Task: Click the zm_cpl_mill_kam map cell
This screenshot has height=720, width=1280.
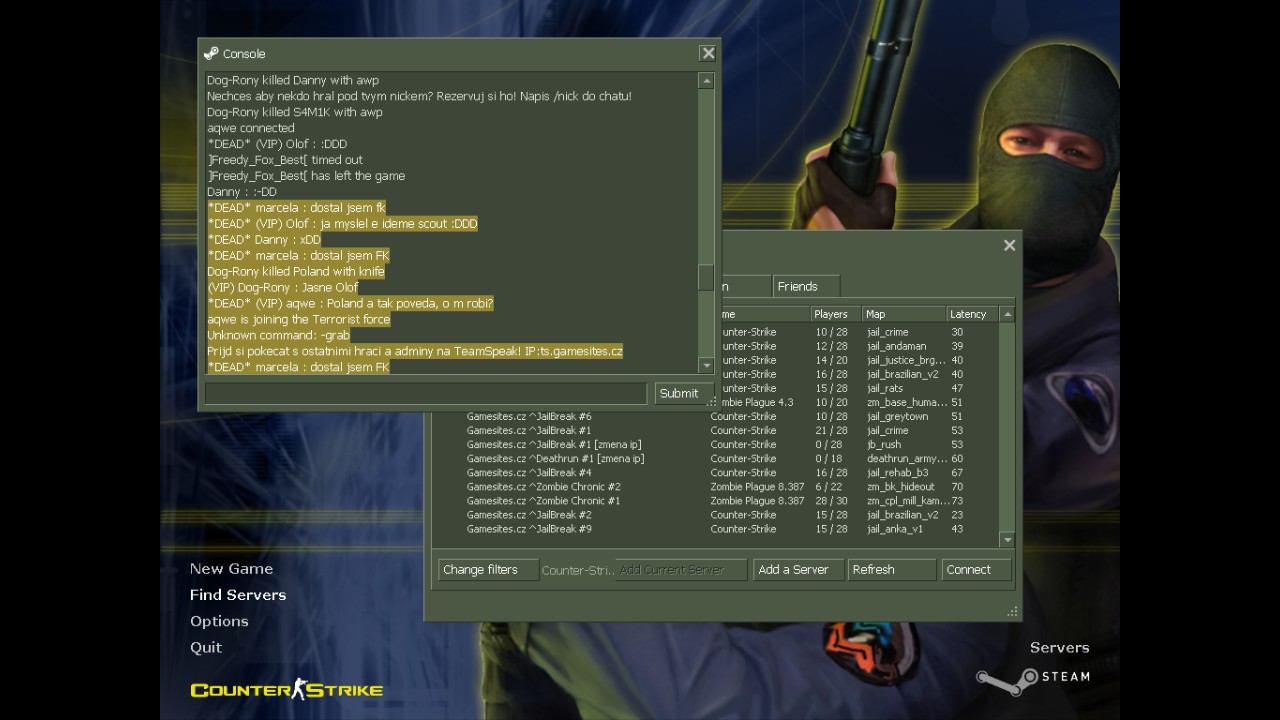Action: [x=907, y=500]
